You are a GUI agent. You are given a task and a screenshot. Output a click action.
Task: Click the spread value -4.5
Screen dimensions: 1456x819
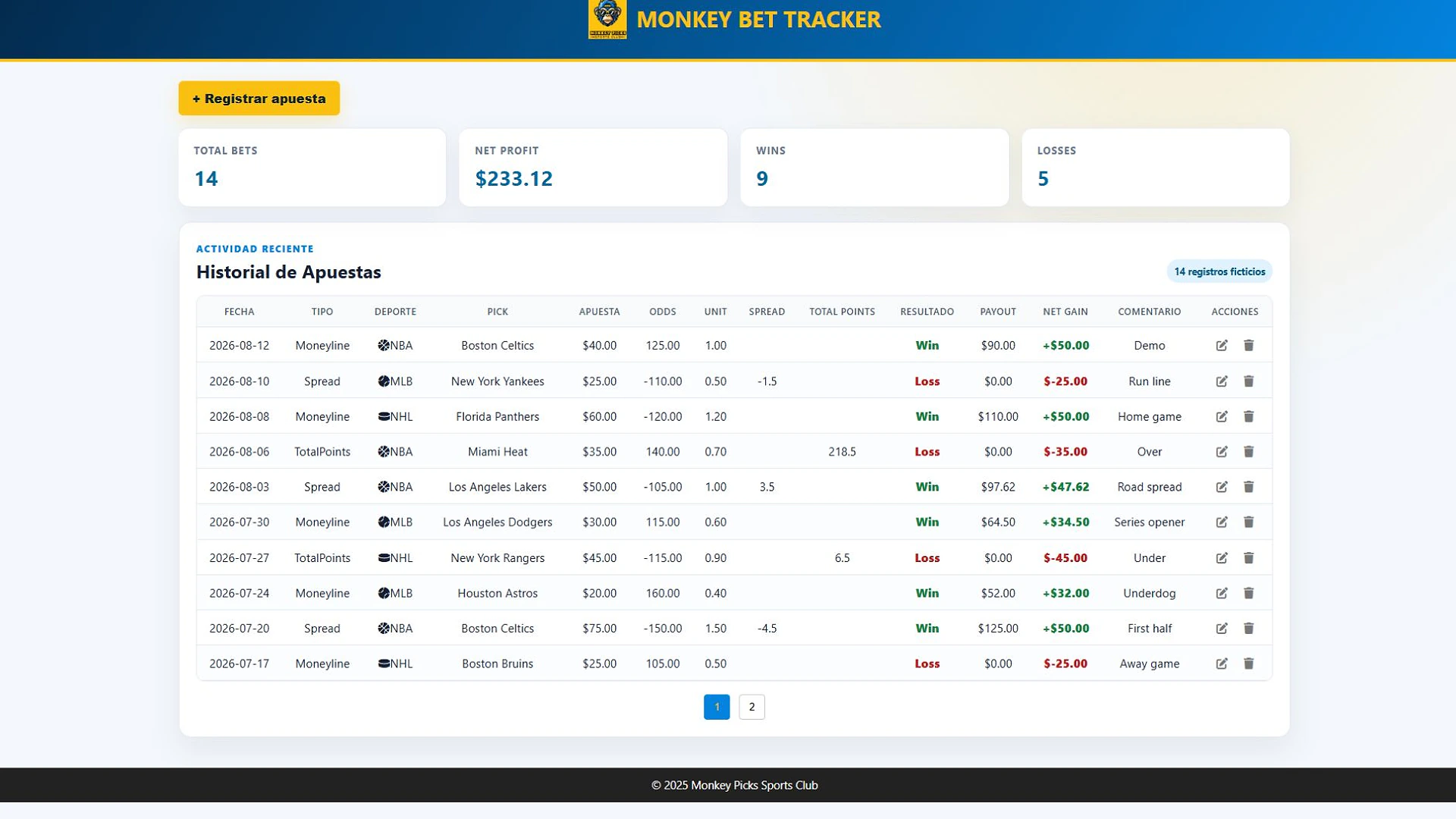(767, 629)
